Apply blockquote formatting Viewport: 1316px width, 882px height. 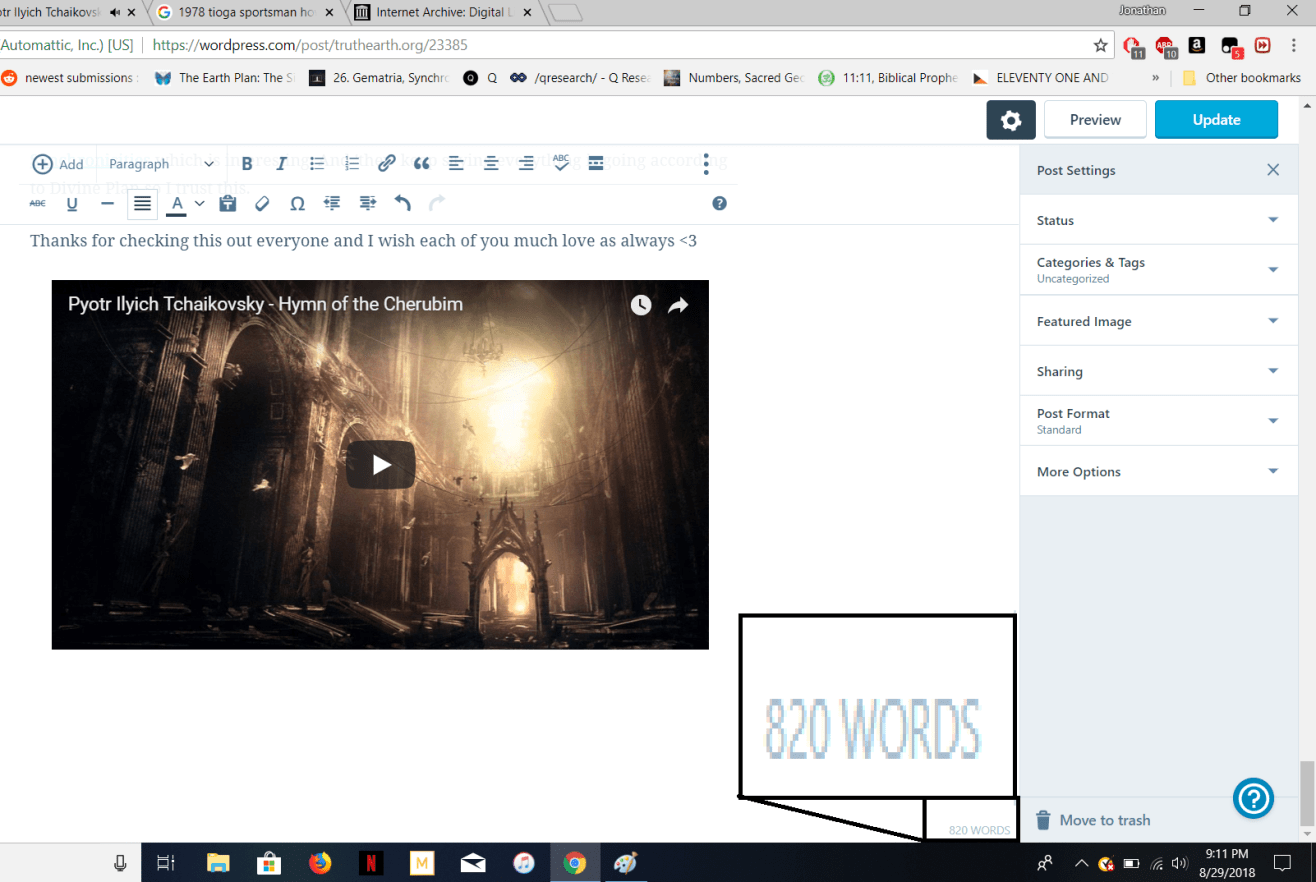point(421,164)
